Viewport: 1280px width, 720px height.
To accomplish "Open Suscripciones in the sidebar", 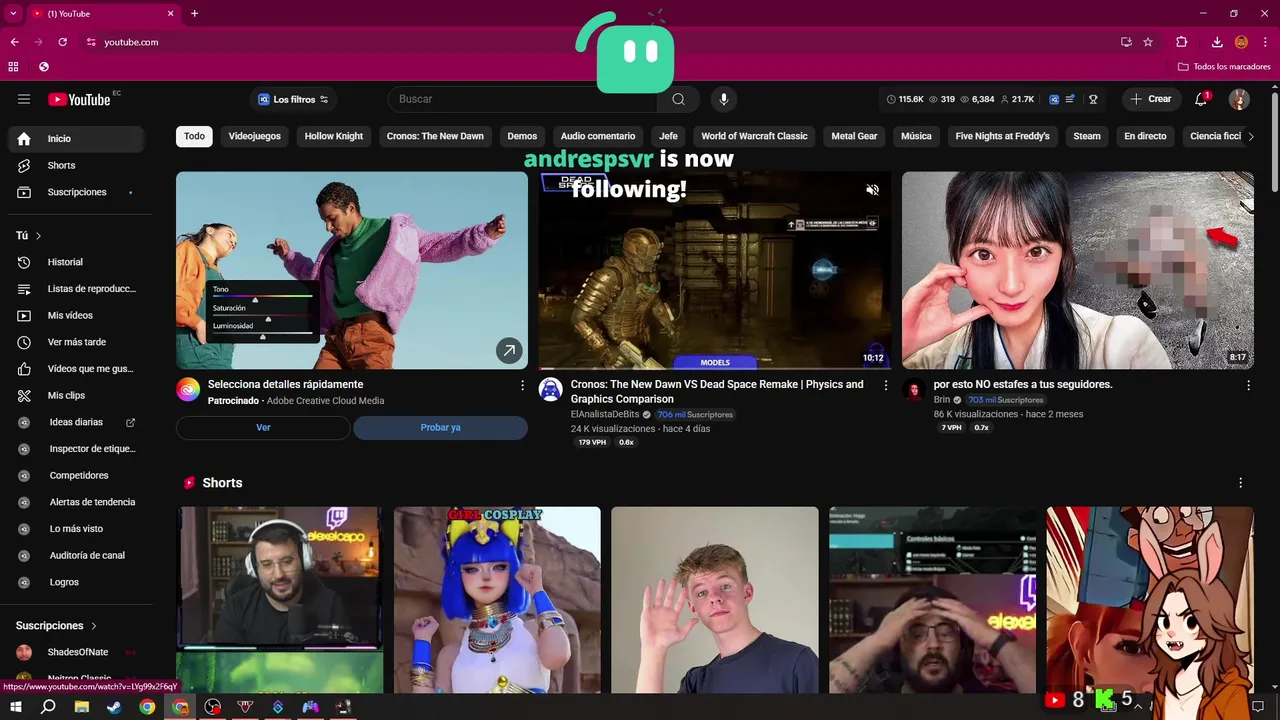I will point(76,192).
